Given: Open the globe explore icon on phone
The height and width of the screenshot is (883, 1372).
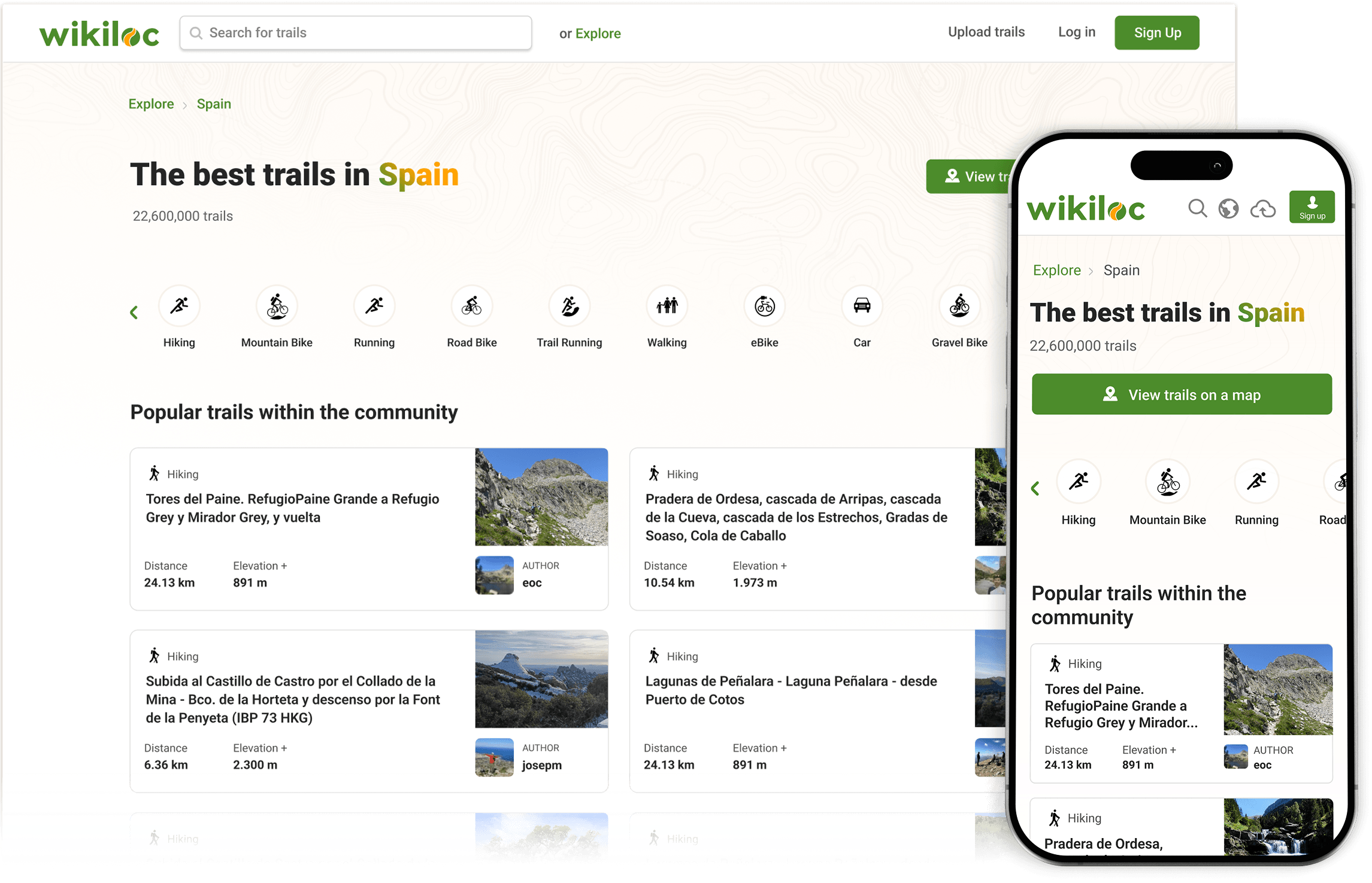Looking at the screenshot, I should 1228,208.
